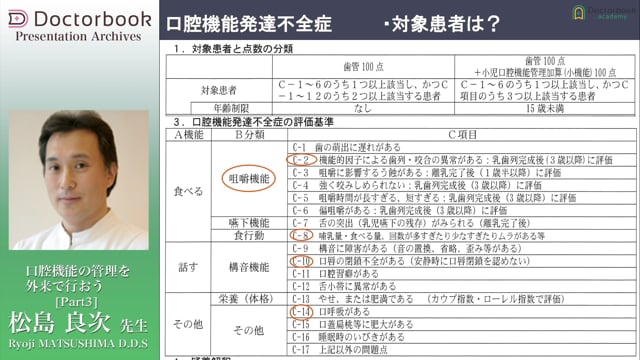Viewport: 640px width, 360px height.
Task: Click the presenter name '松島 良次 先生'
Action: click(x=78, y=323)
